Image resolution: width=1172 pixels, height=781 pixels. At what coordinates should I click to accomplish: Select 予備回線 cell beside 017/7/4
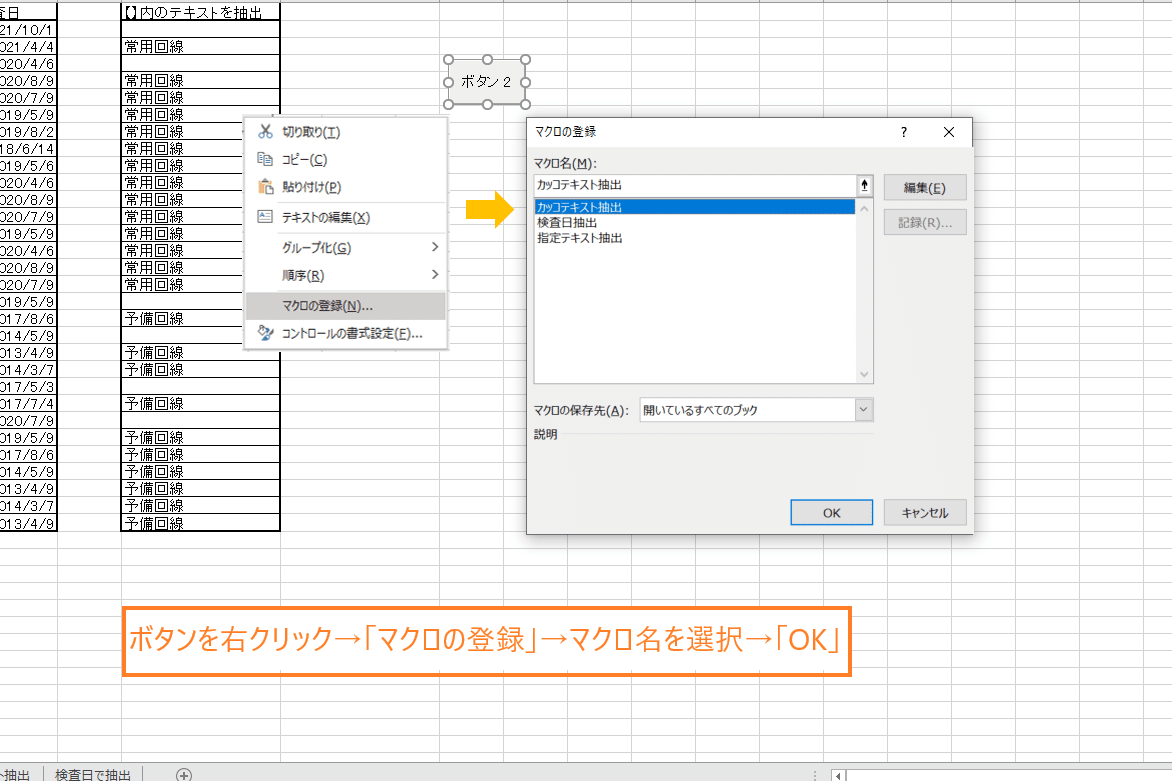coord(200,404)
